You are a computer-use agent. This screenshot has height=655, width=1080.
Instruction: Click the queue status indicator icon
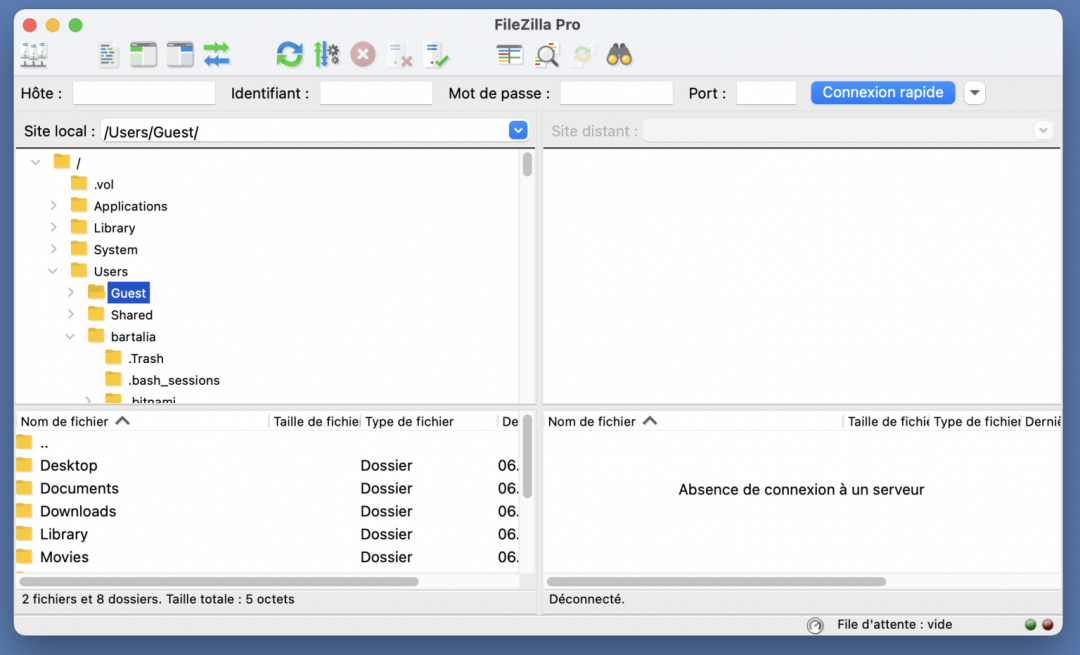pos(815,625)
